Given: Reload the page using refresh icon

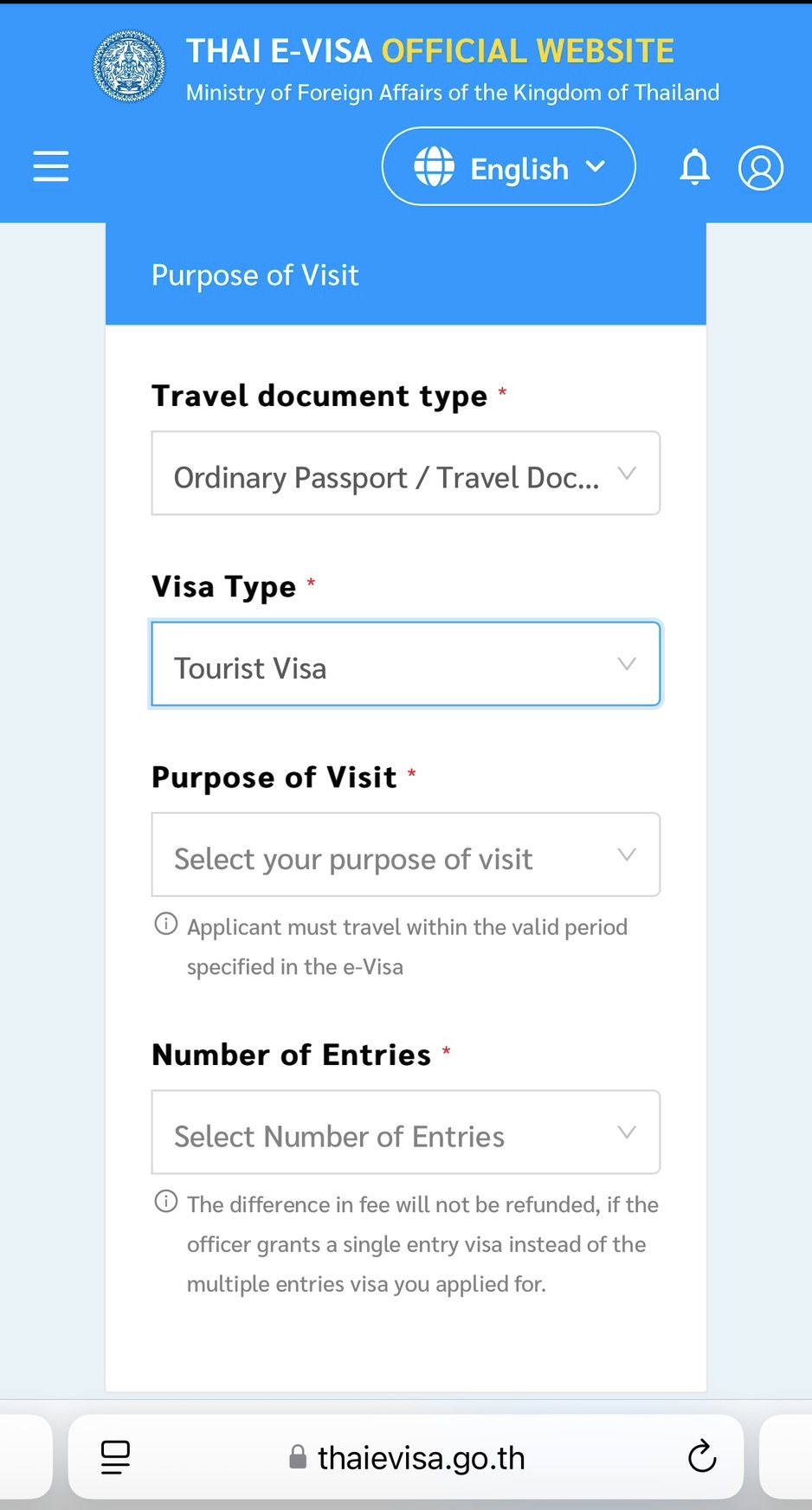Looking at the screenshot, I should click(x=701, y=1456).
